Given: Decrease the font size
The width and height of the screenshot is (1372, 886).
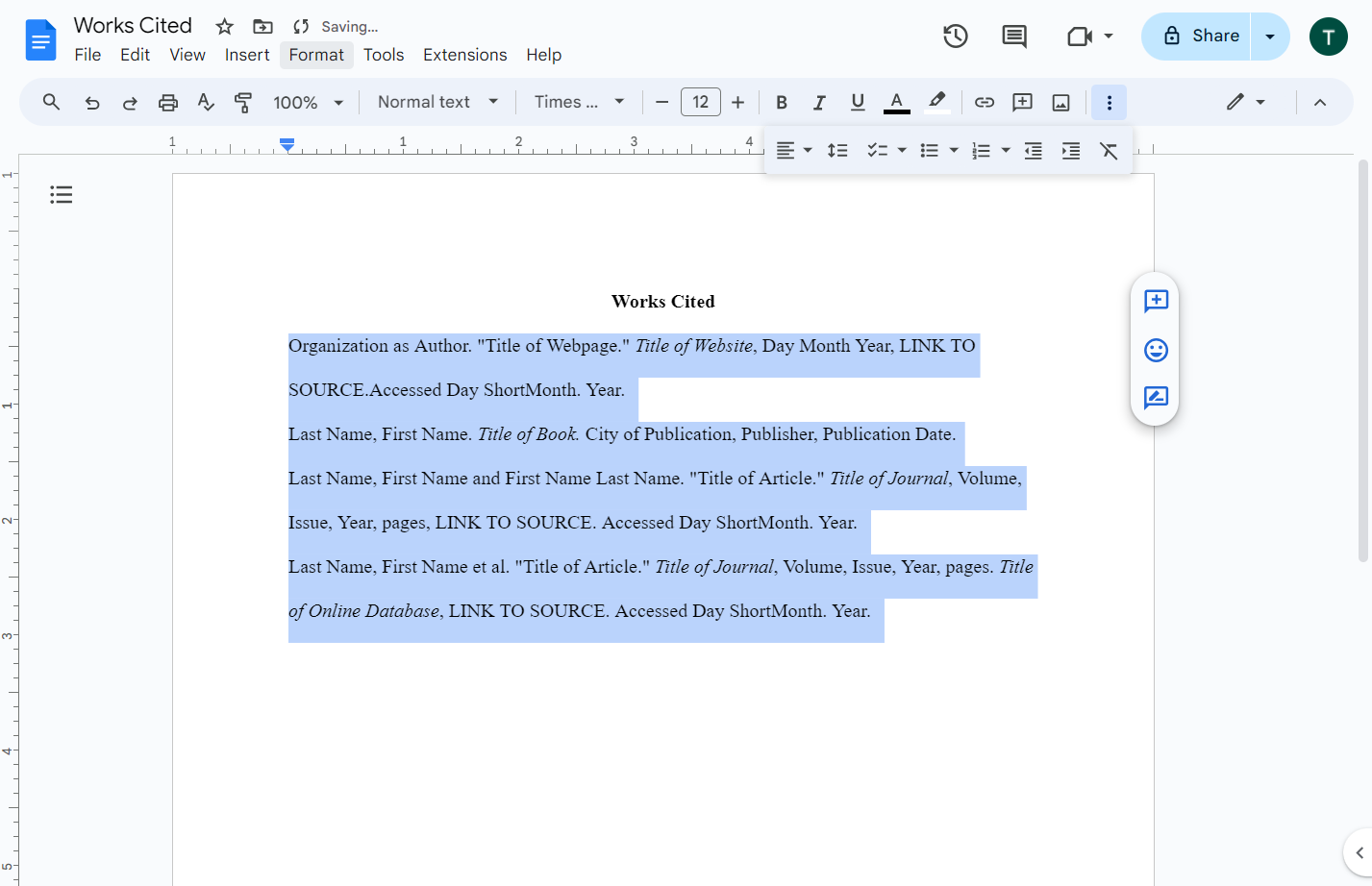Looking at the screenshot, I should click(x=661, y=102).
